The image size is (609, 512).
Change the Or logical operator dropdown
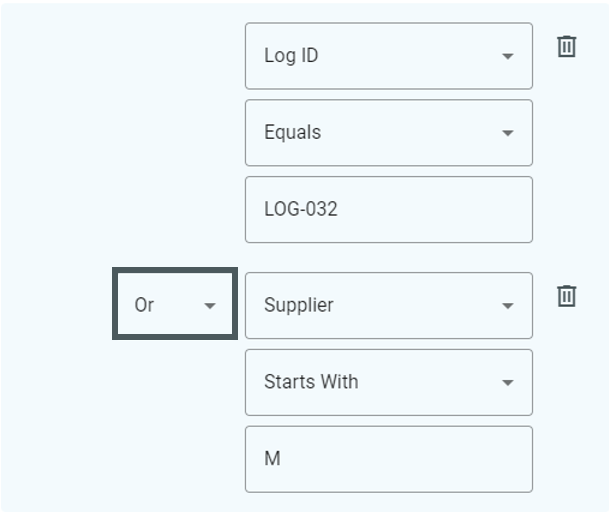pyautogui.click(x=175, y=303)
